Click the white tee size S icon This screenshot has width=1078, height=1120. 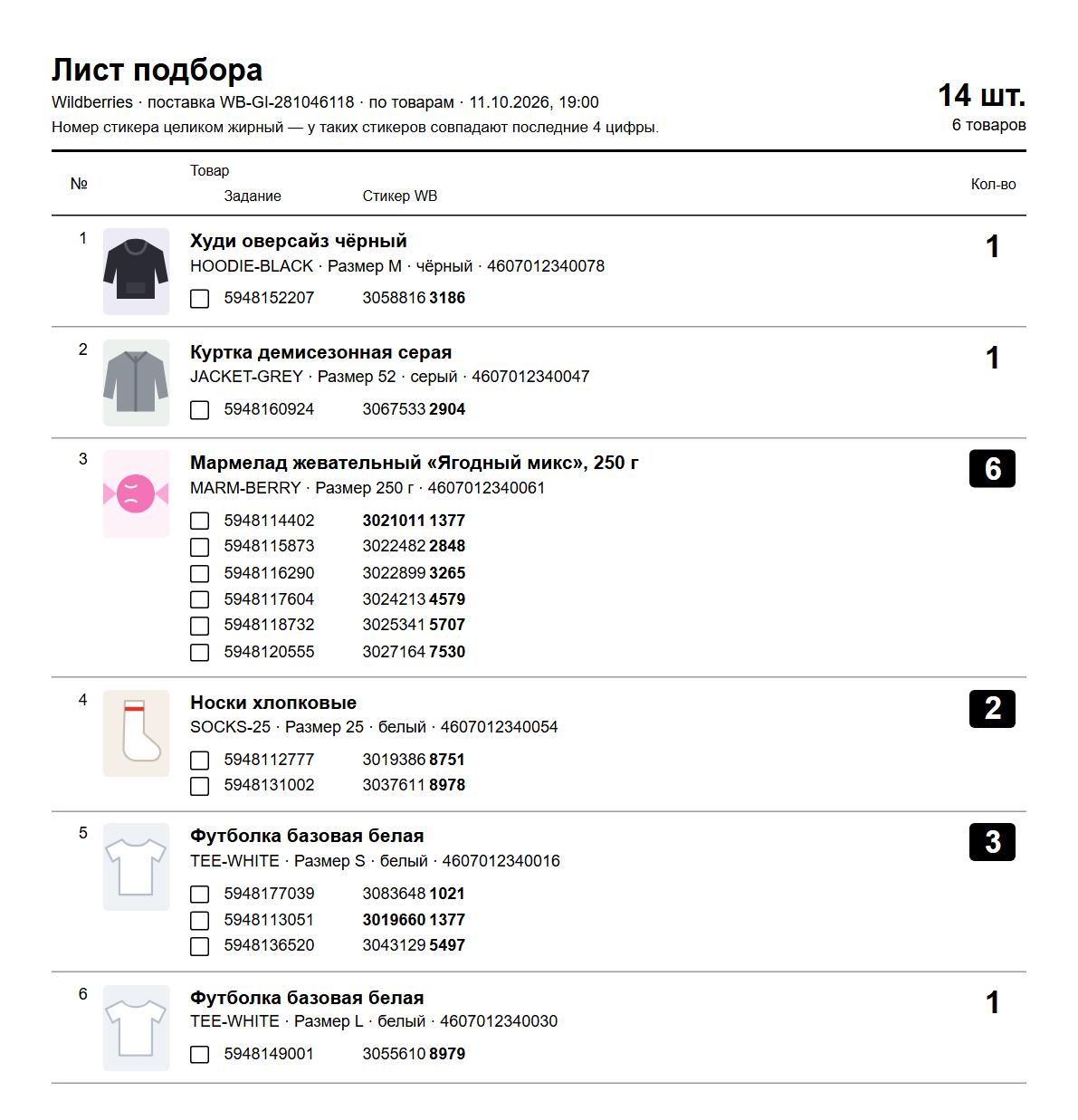[136, 866]
